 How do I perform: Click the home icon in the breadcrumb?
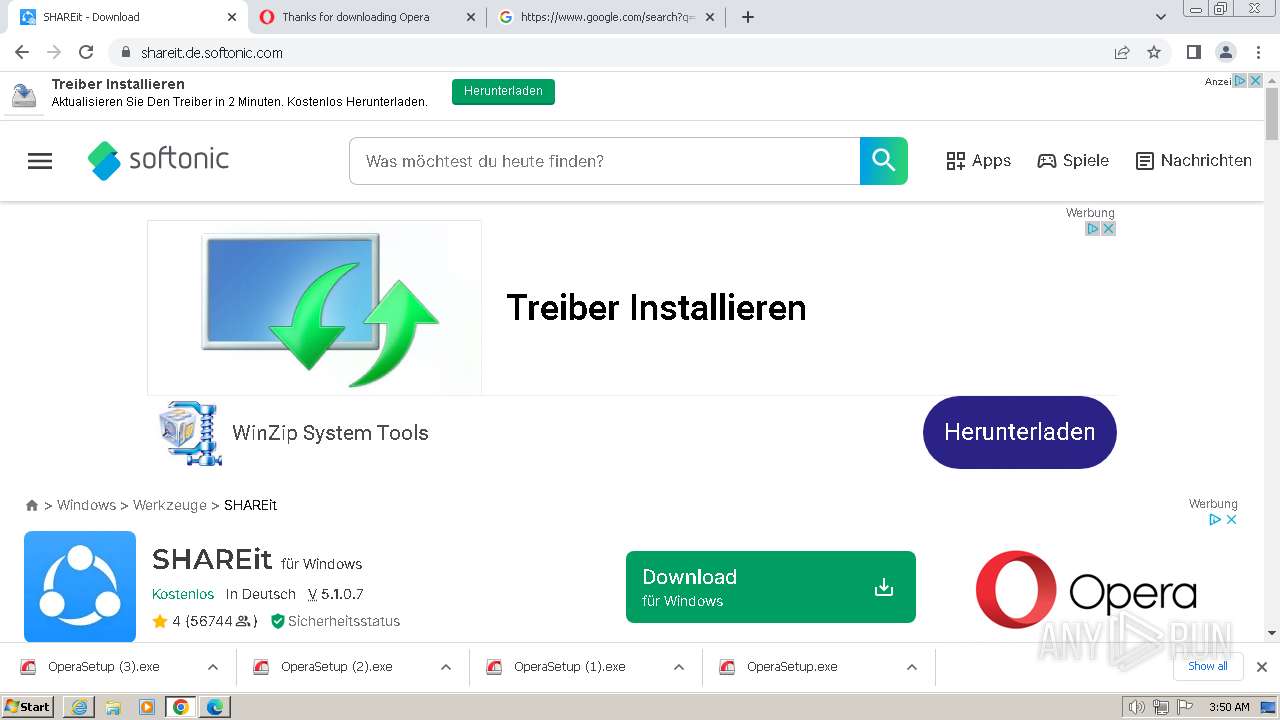point(32,505)
